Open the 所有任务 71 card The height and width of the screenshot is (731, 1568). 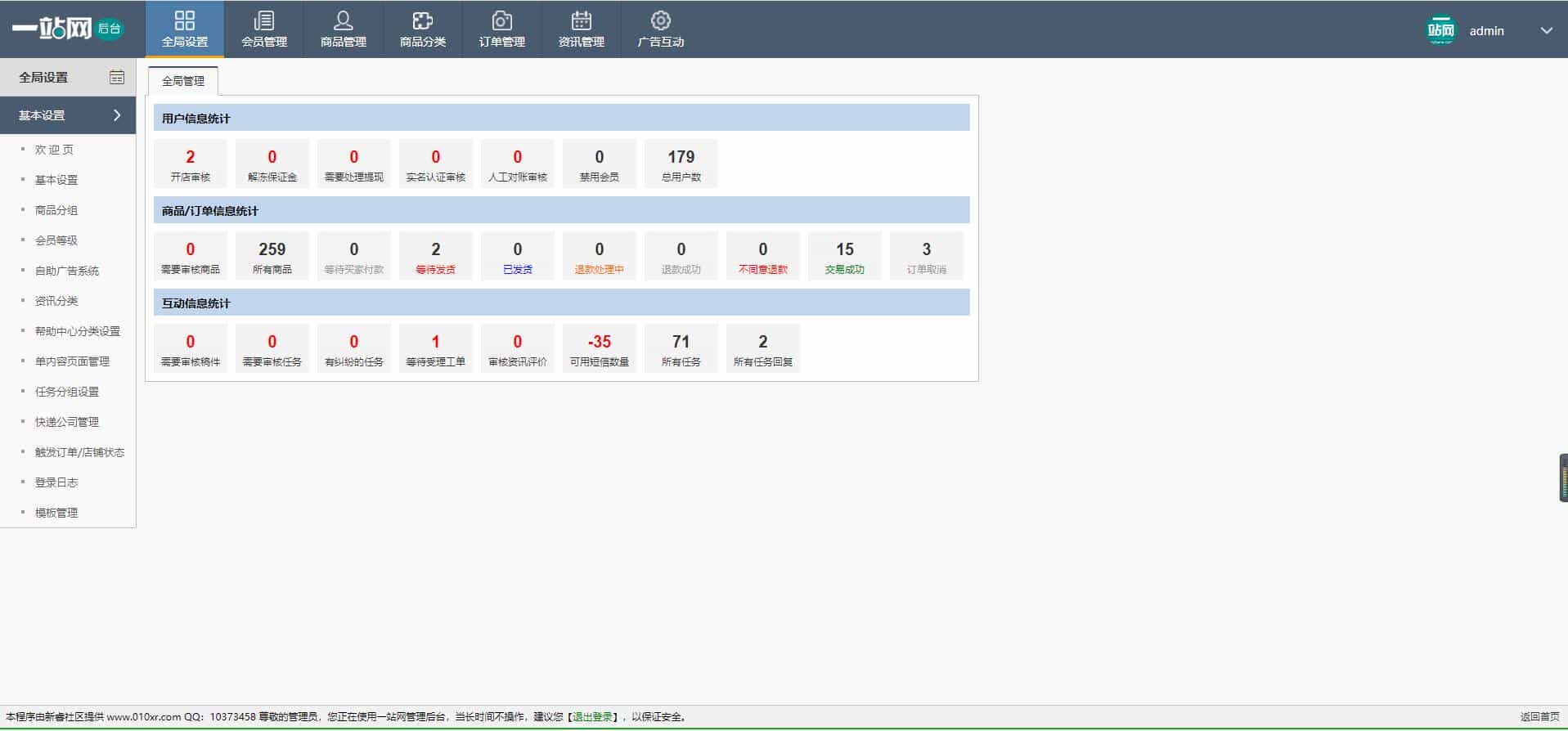(x=681, y=348)
